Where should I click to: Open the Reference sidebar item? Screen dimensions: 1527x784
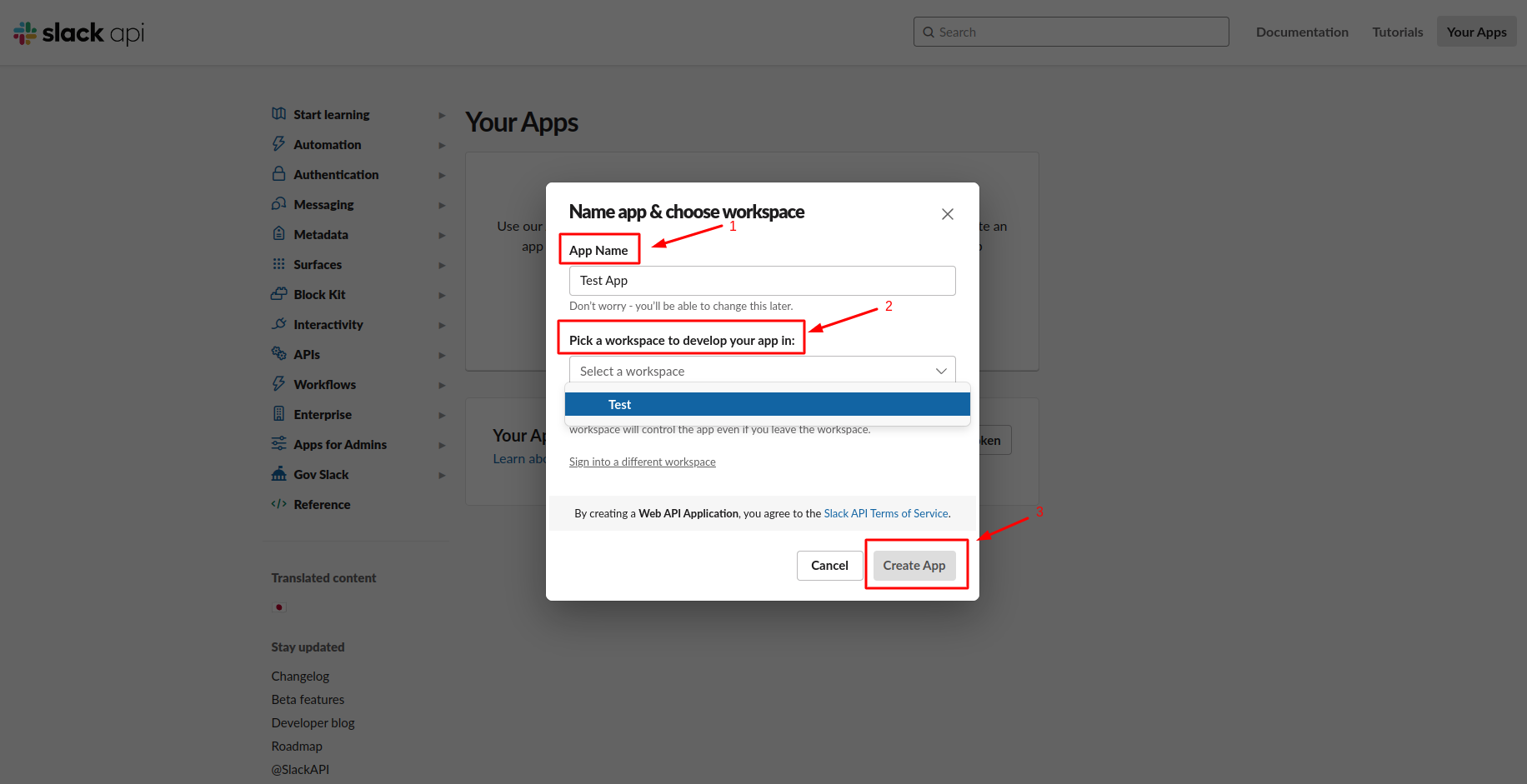(322, 504)
